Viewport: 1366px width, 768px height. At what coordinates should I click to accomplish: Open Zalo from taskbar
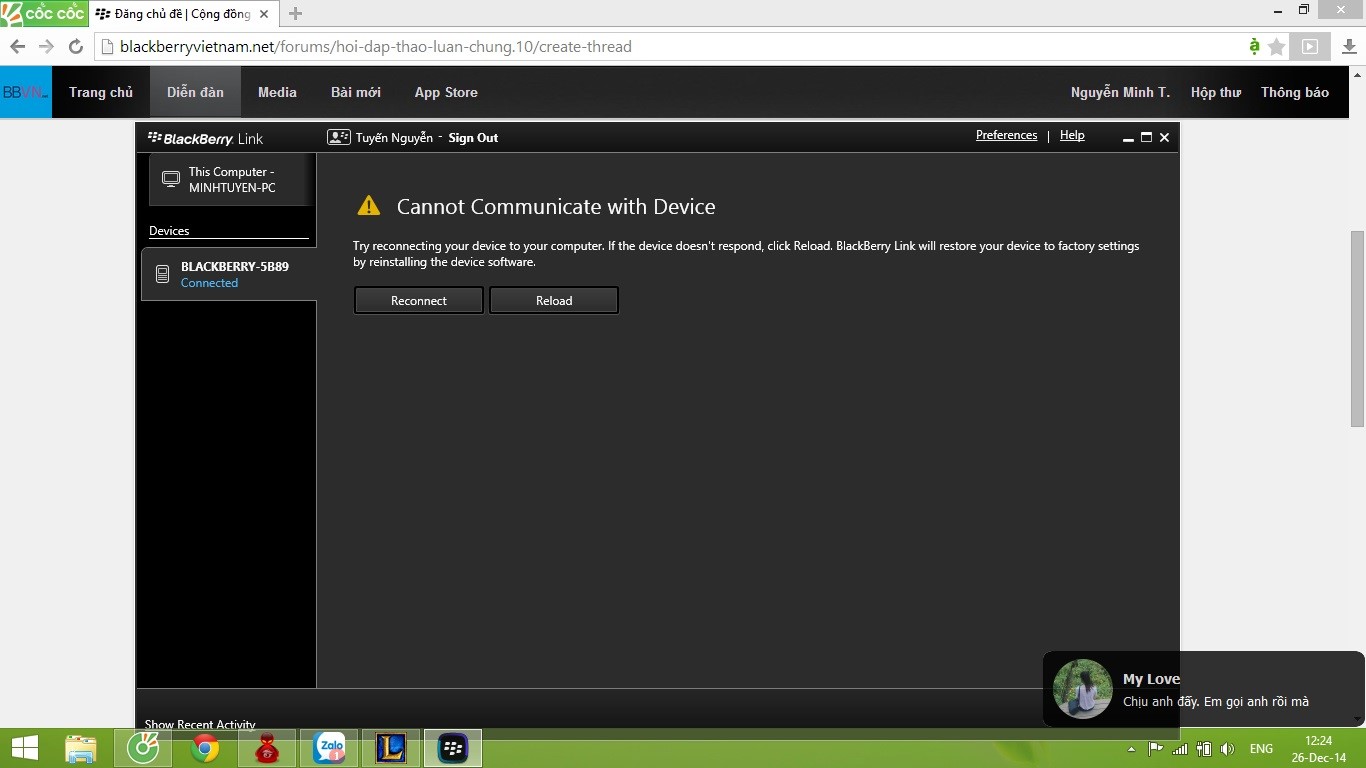[329, 748]
